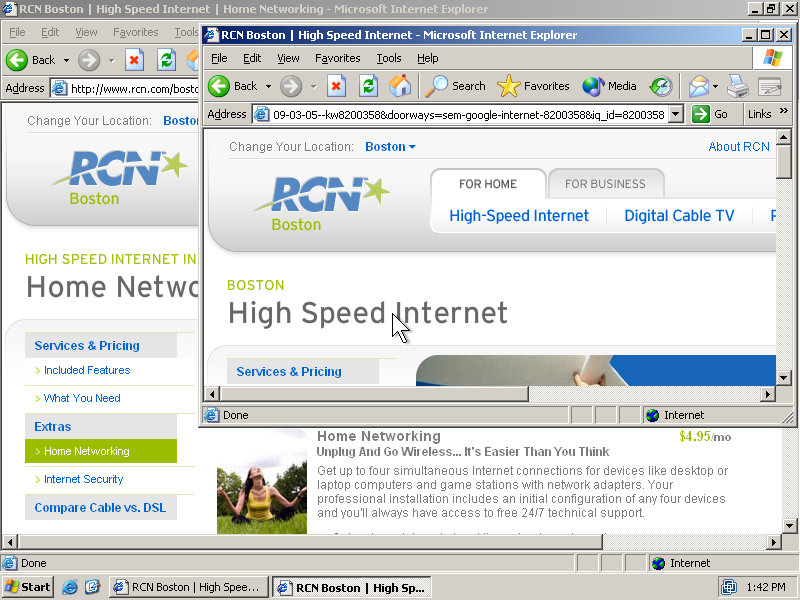Click the Internet Explorer quick launch icon

coord(70,587)
